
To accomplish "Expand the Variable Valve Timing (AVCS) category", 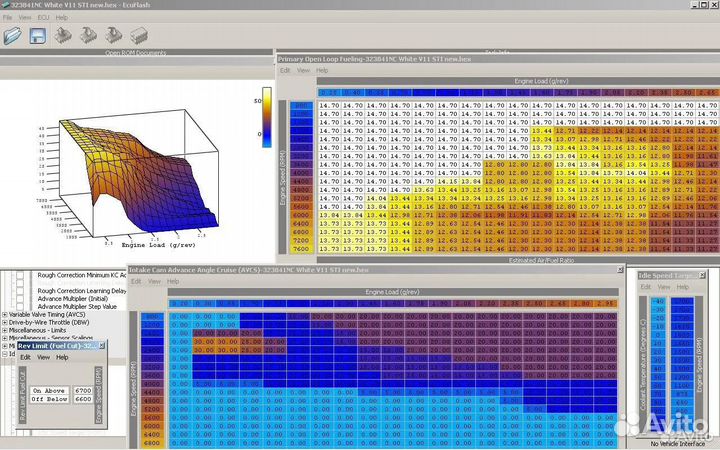I will pyautogui.click(x=5, y=313).
